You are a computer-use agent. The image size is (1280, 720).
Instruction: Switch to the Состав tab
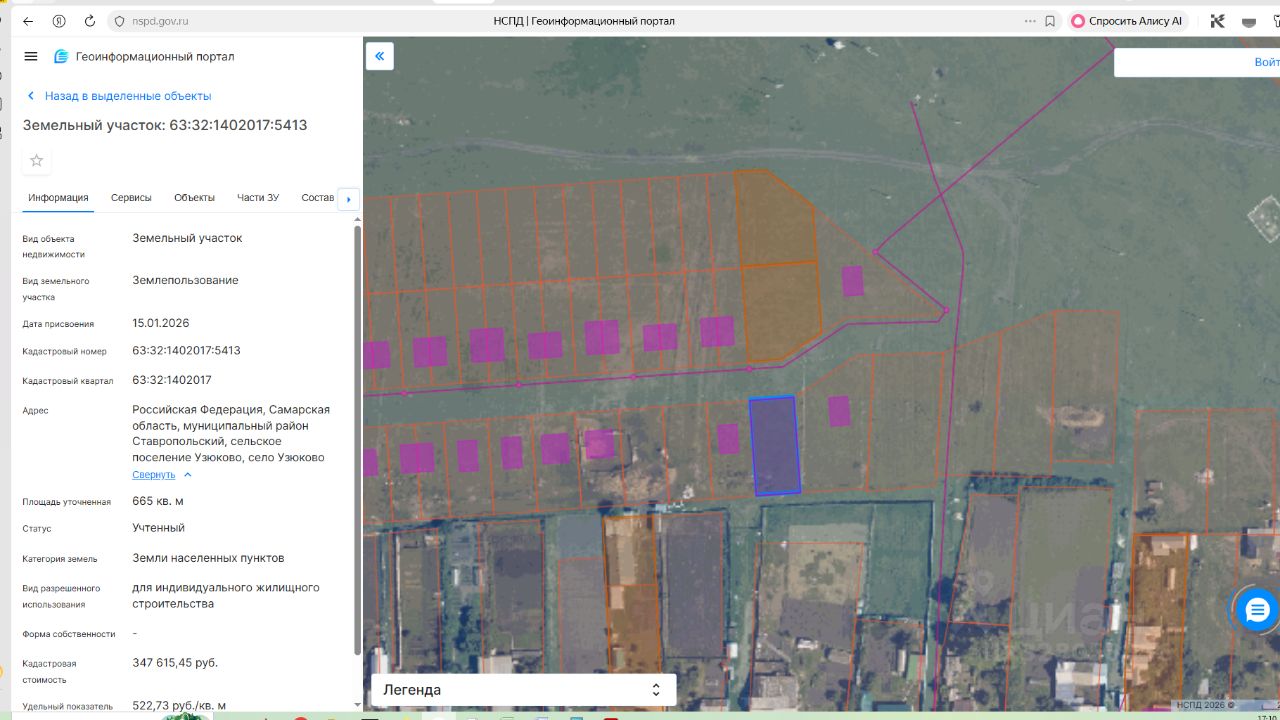coord(318,198)
